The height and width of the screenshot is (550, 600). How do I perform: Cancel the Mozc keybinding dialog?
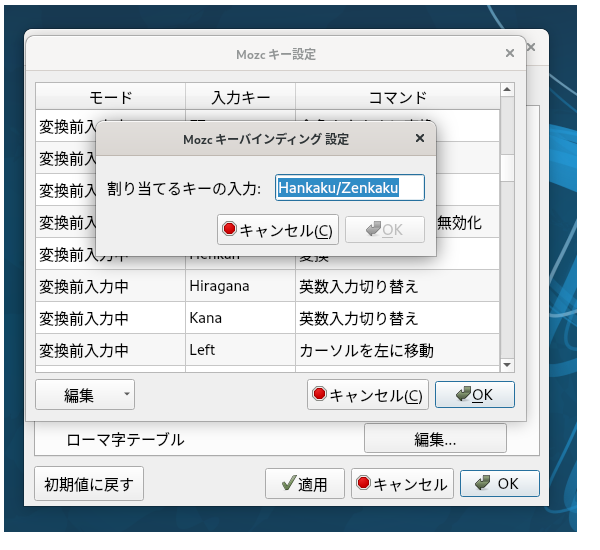(277, 230)
